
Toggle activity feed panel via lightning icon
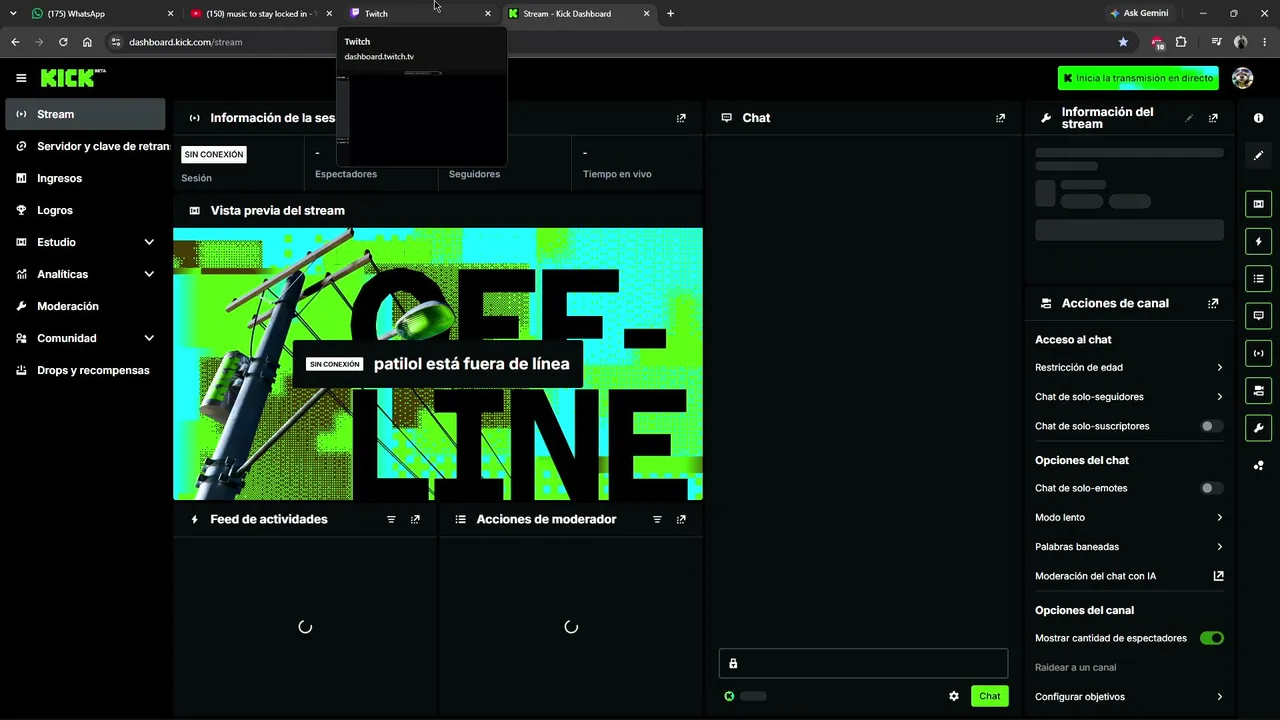coord(1258,241)
